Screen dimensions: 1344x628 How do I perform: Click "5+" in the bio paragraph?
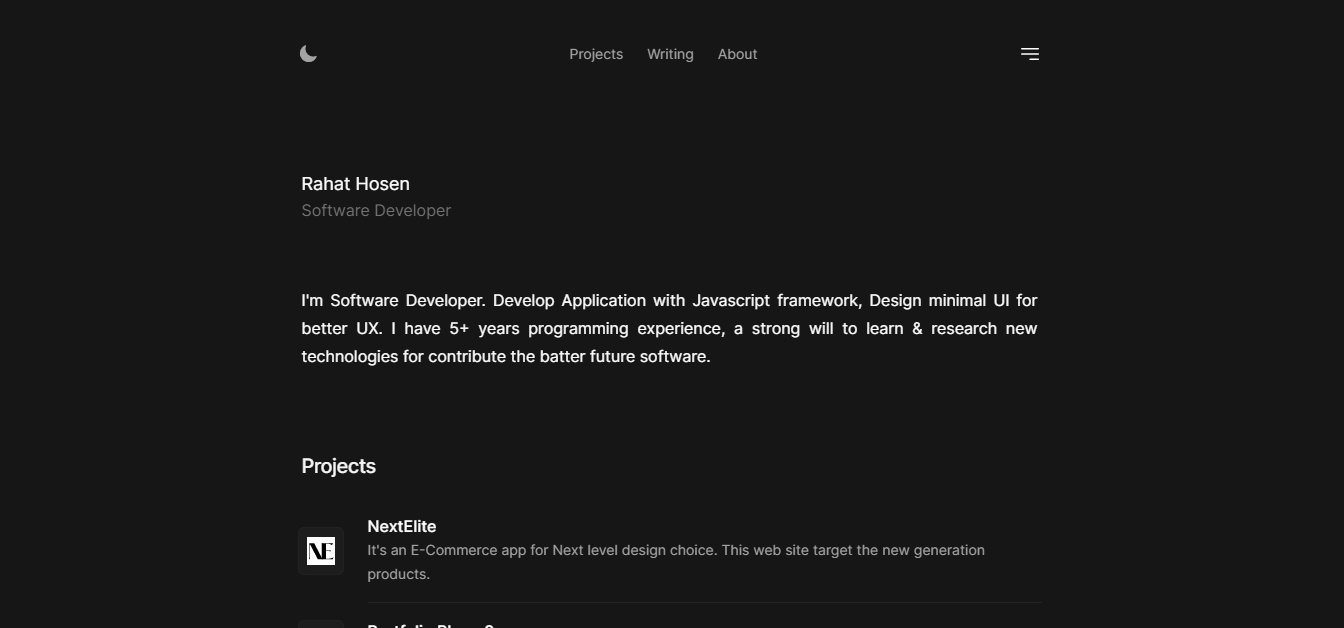pos(459,328)
